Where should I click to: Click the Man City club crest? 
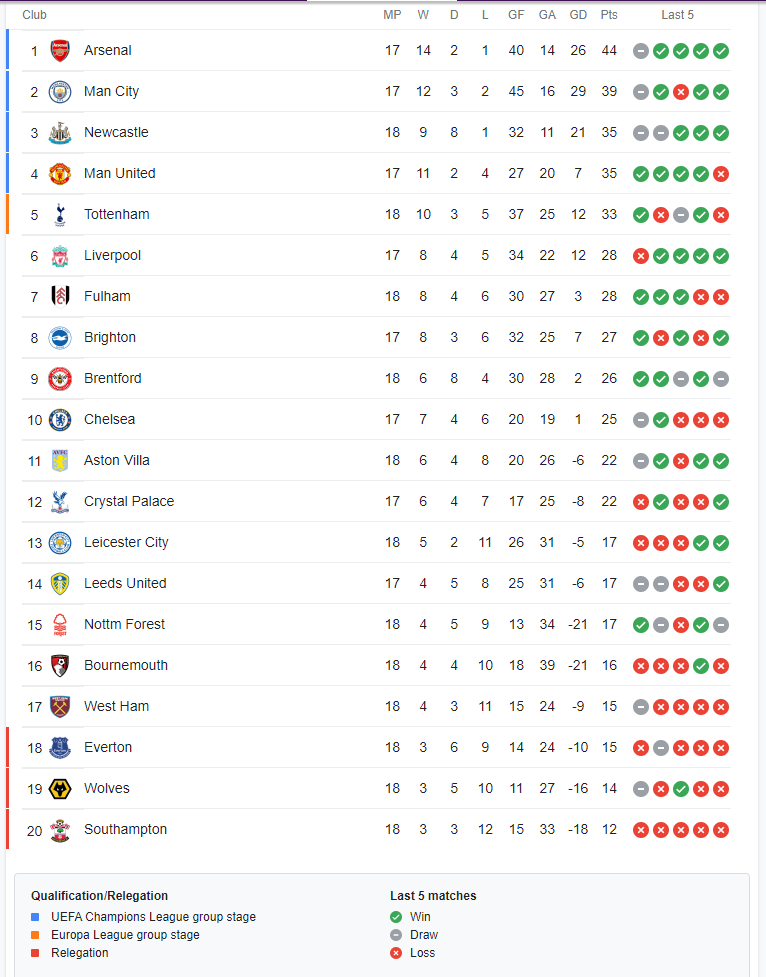click(x=60, y=92)
